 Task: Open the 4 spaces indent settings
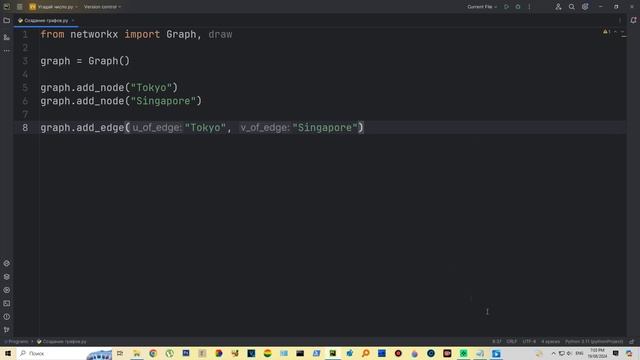coord(550,342)
